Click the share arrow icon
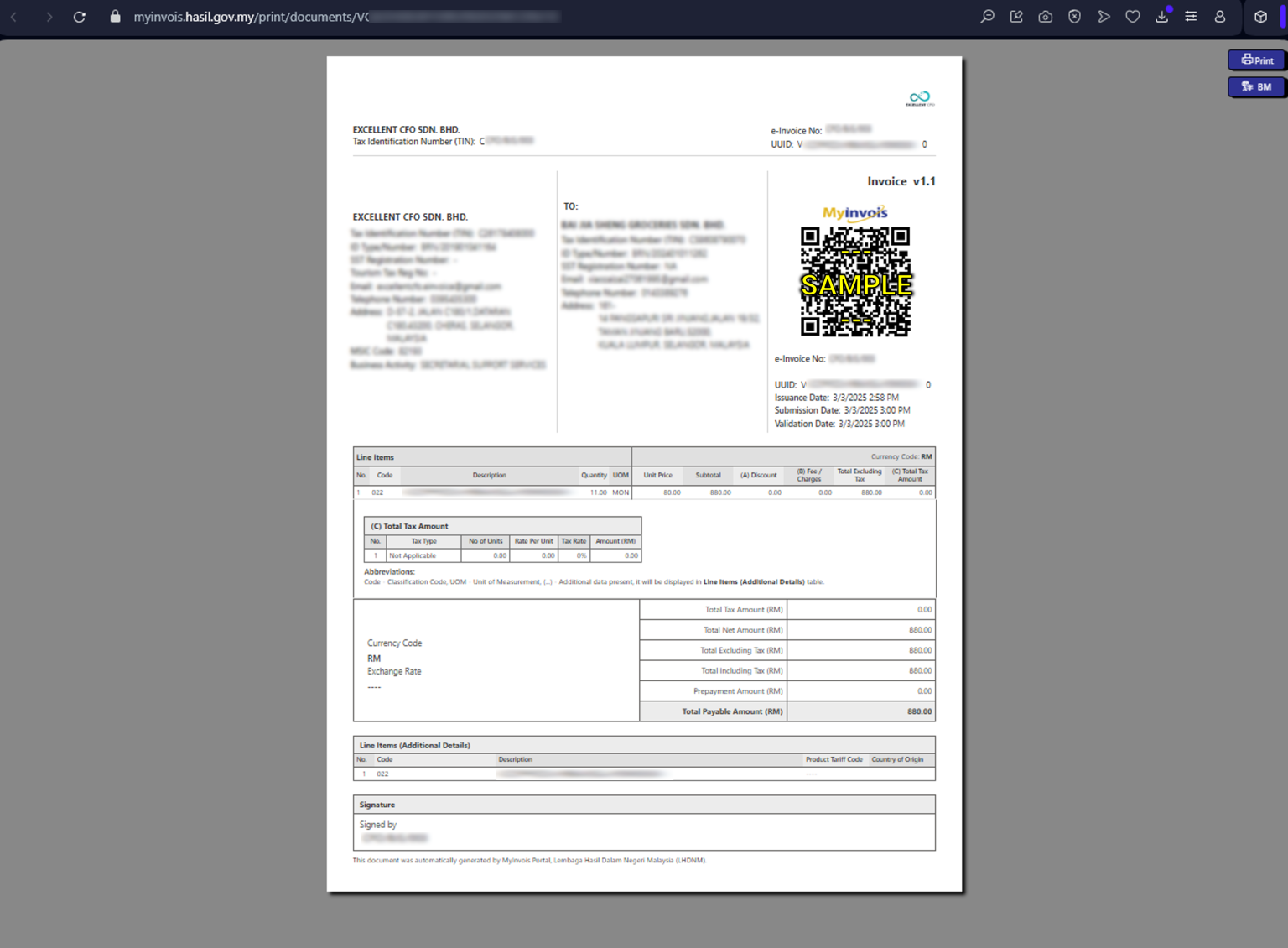The image size is (1288, 948). (x=1104, y=16)
